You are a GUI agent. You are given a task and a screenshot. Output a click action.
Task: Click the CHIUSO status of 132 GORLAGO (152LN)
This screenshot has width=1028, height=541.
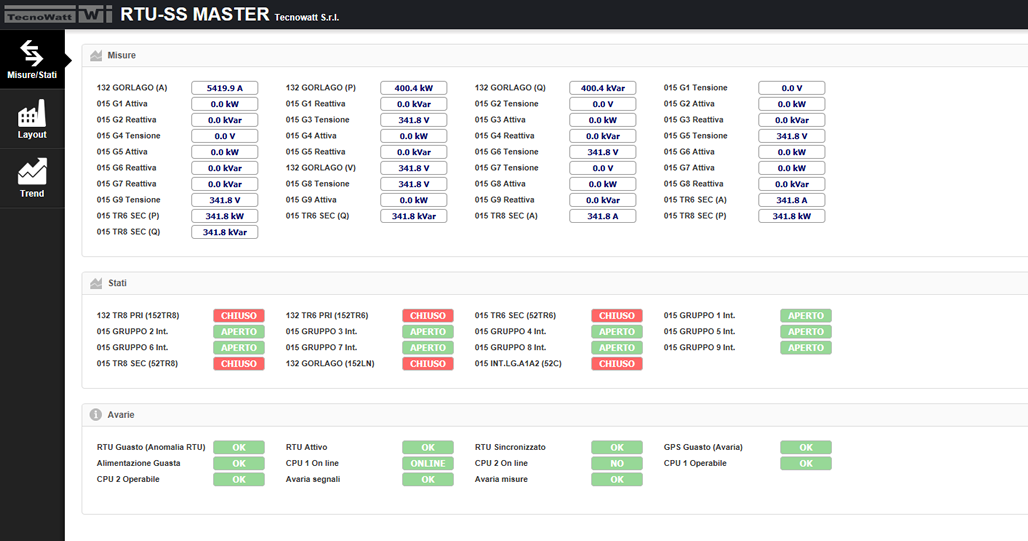tap(428, 364)
